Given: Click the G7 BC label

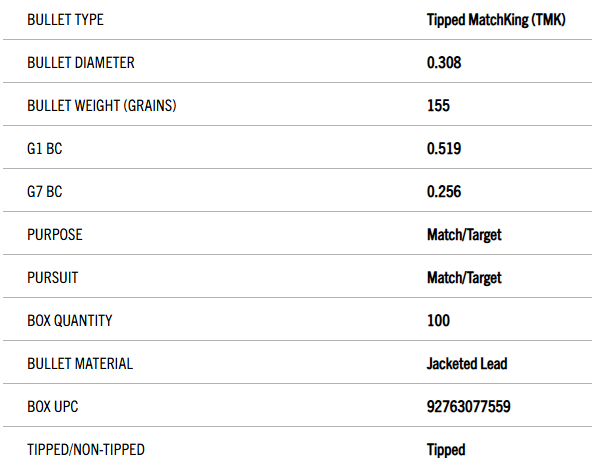Looking at the screenshot, I should coord(45,192).
